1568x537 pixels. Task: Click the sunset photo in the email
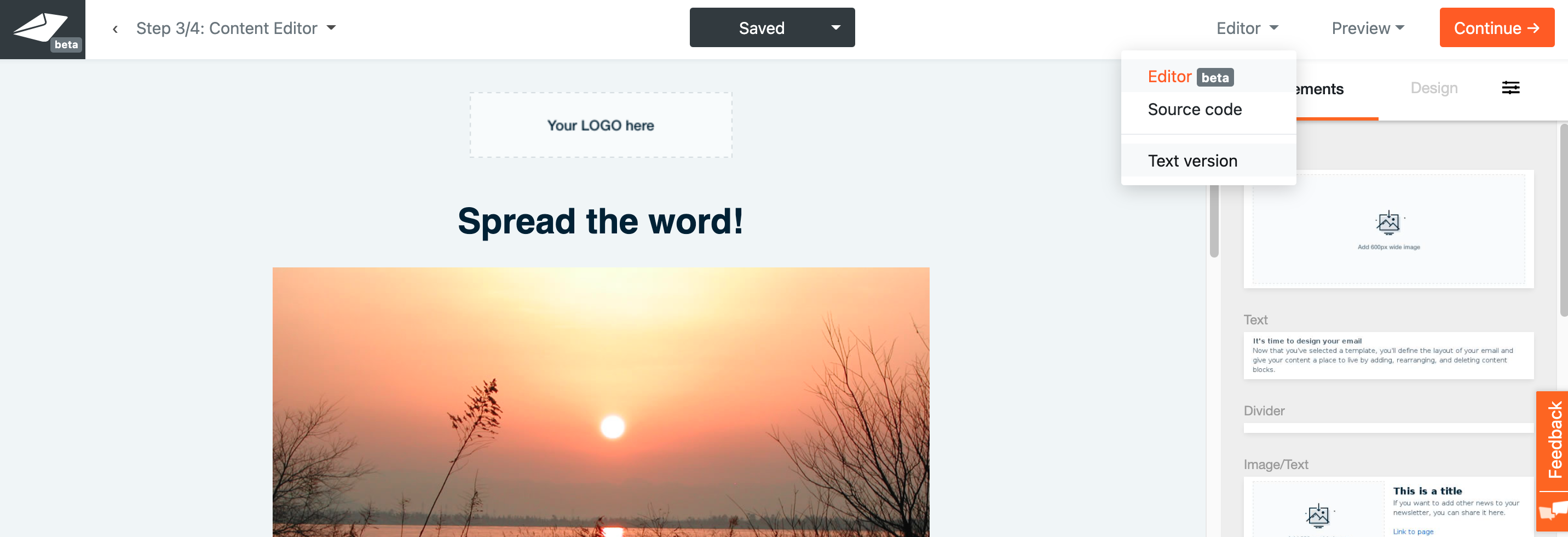coord(601,402)
